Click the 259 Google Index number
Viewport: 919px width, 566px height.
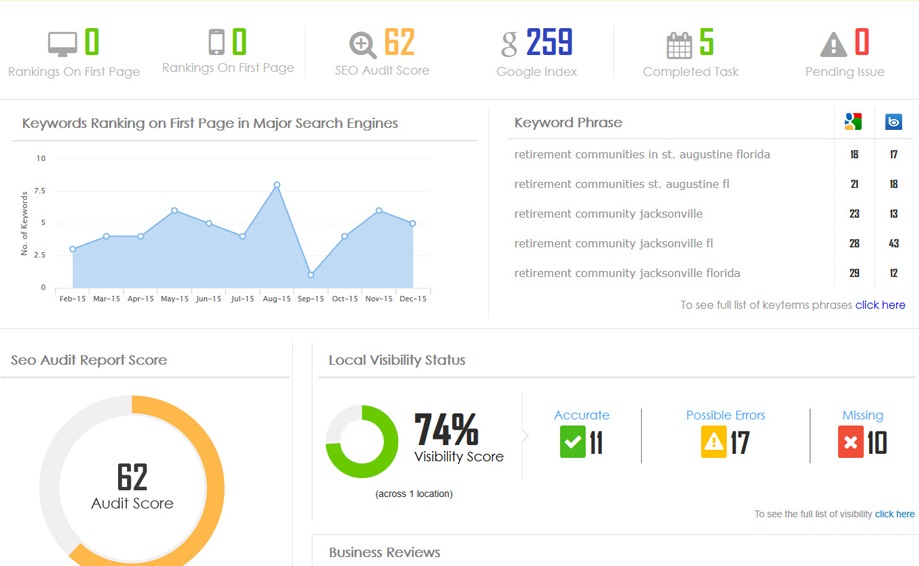(x=549, y=42)
